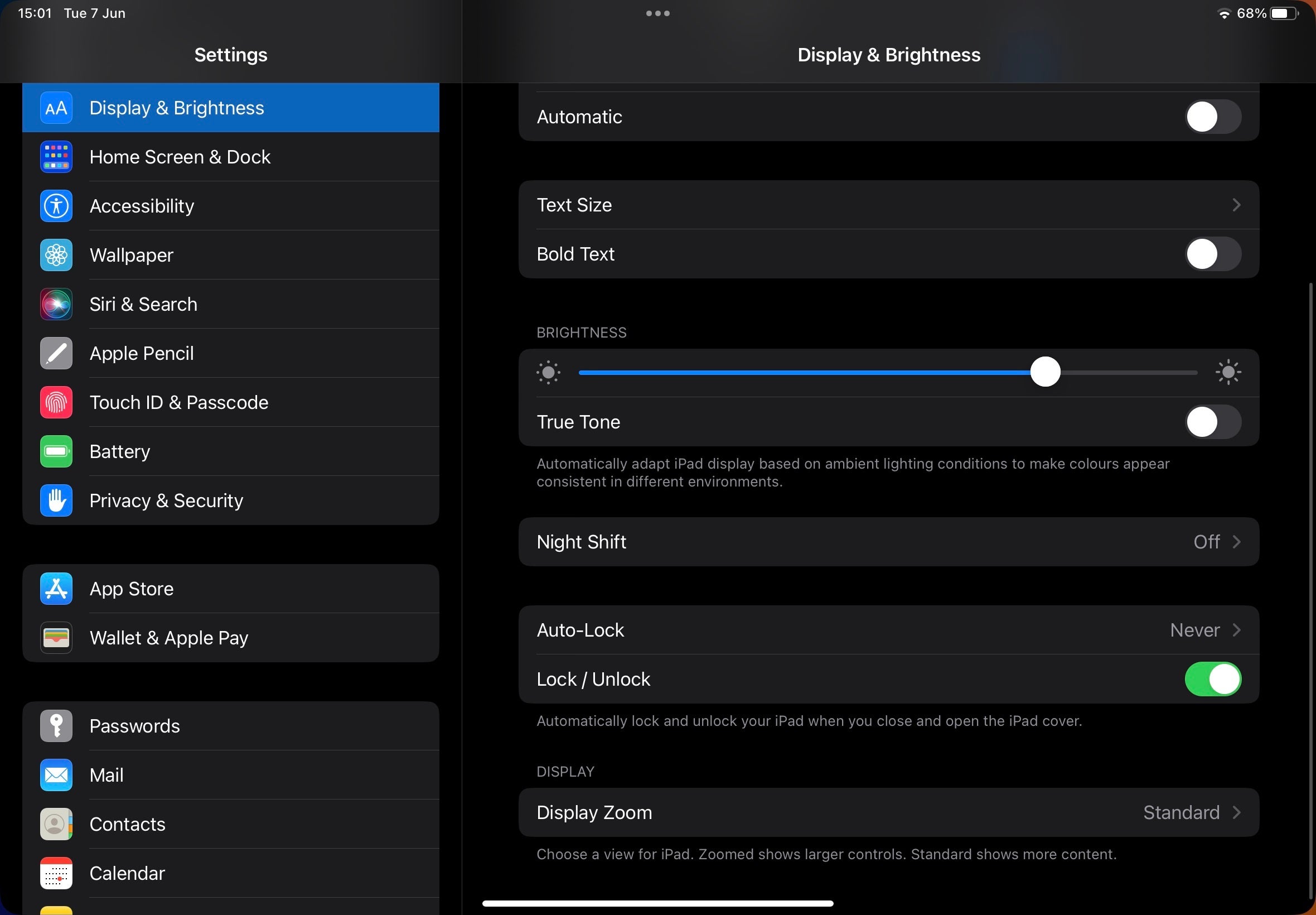1316x915 pixels.
Task: Click the Passwords key icon
Action: 56,726
